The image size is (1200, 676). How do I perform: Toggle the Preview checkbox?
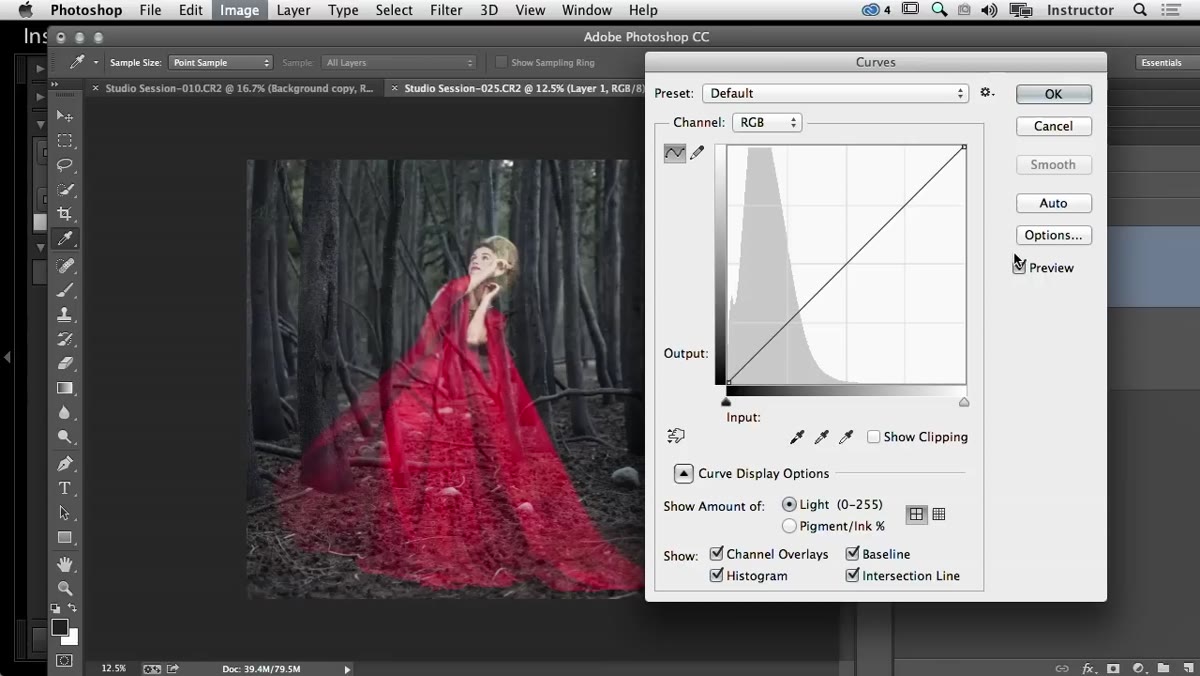[1020, 267]
